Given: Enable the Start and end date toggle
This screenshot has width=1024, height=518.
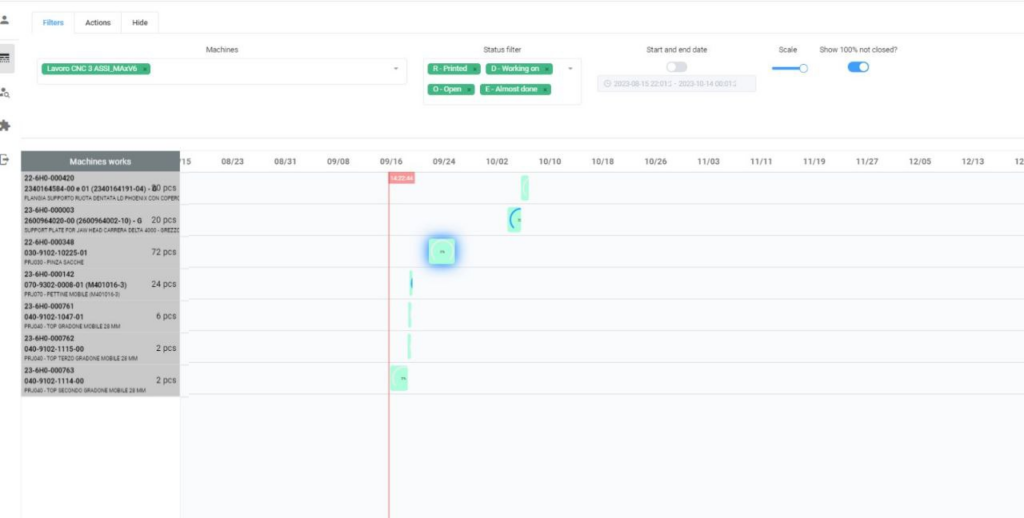Looking at the screenshot, I should click(676, 67).
